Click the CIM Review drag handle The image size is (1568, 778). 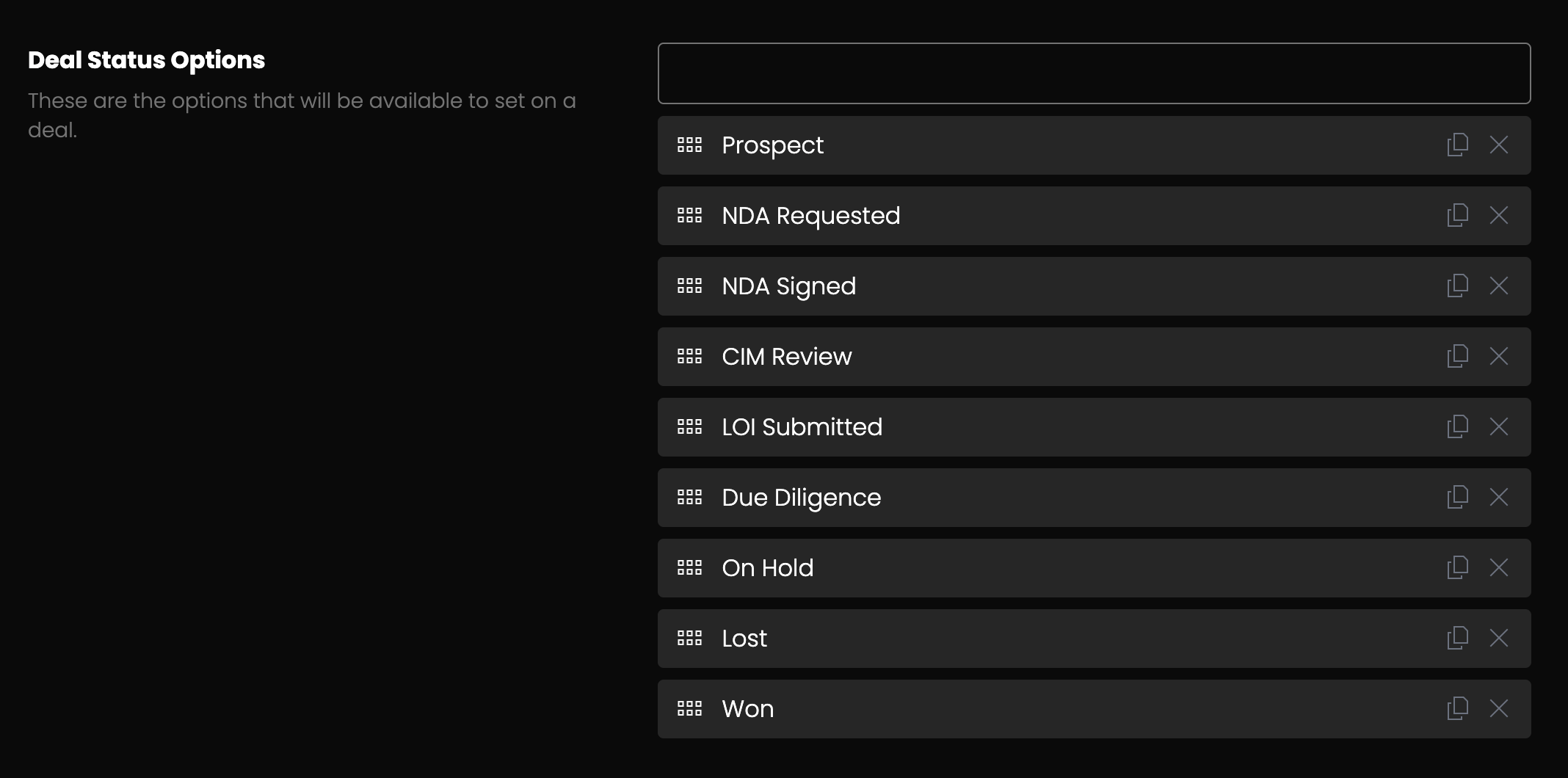pos(689,356)
